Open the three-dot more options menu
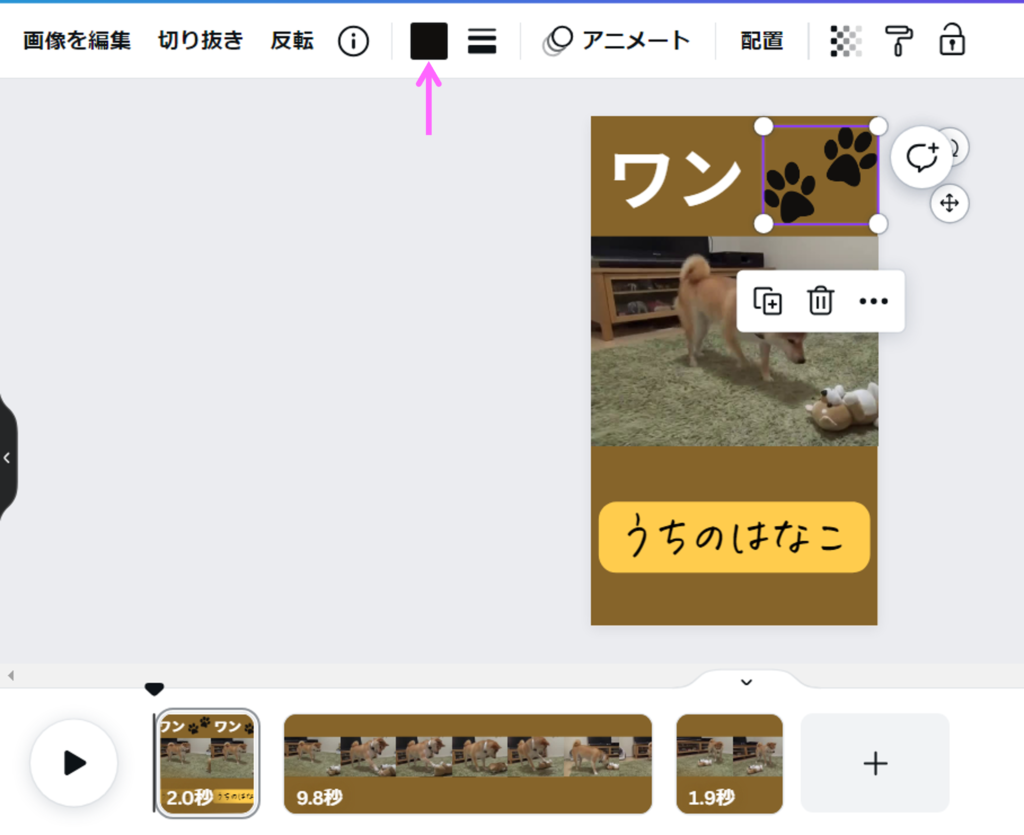This screenshot has width=1024, height=835. pos(873,301)
